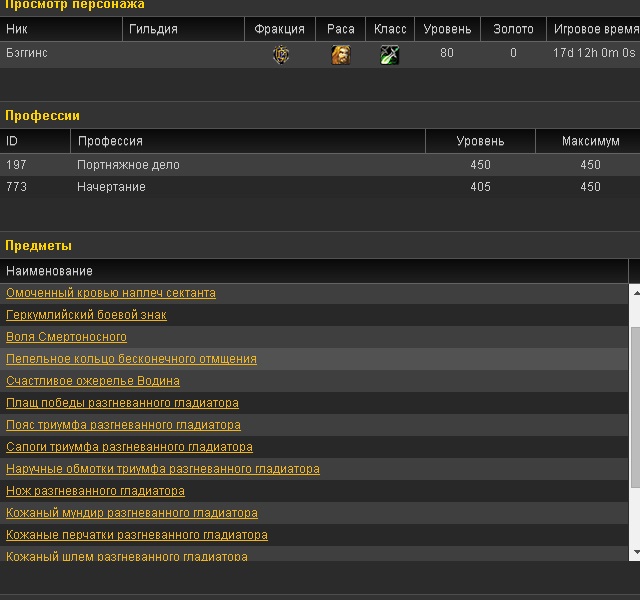Open Пепельное кольцо бесконечного отмщения item
The image size is (640, 600).
point(131,359)
